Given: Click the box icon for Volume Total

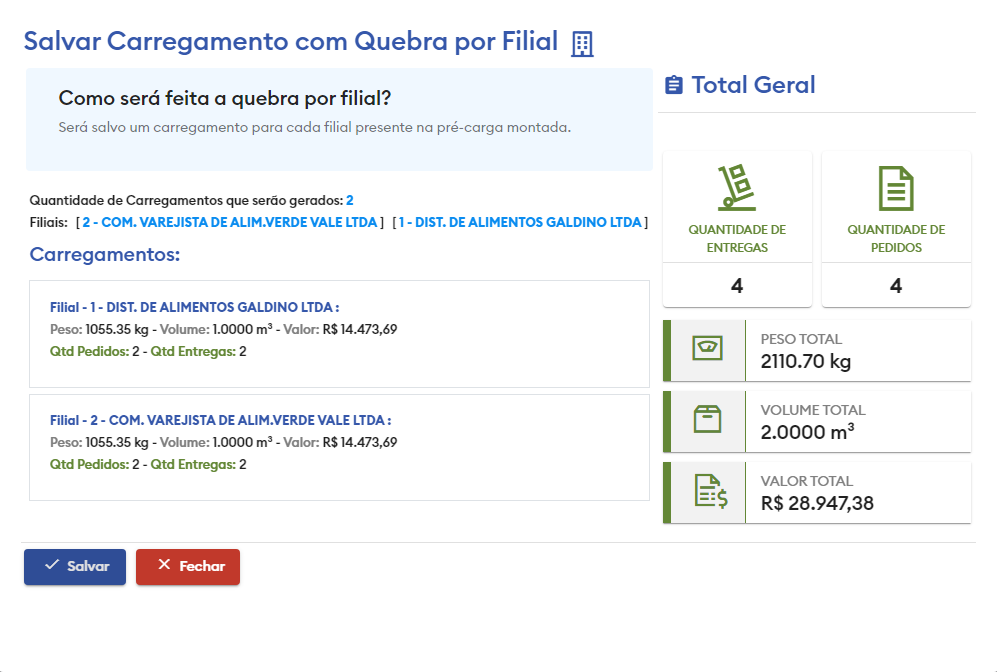Looking at the screenshot, I should (708, 421).
